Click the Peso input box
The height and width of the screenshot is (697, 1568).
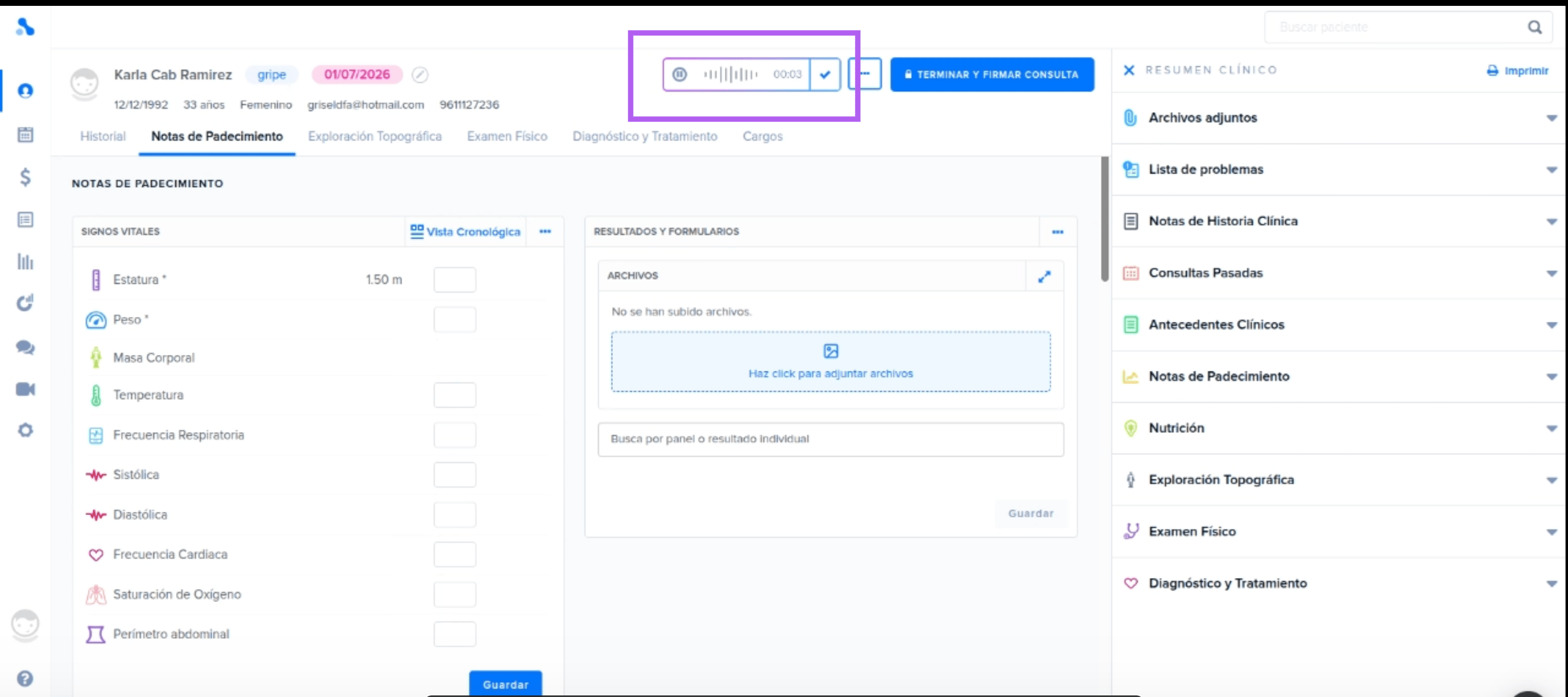tap(455, 319)
